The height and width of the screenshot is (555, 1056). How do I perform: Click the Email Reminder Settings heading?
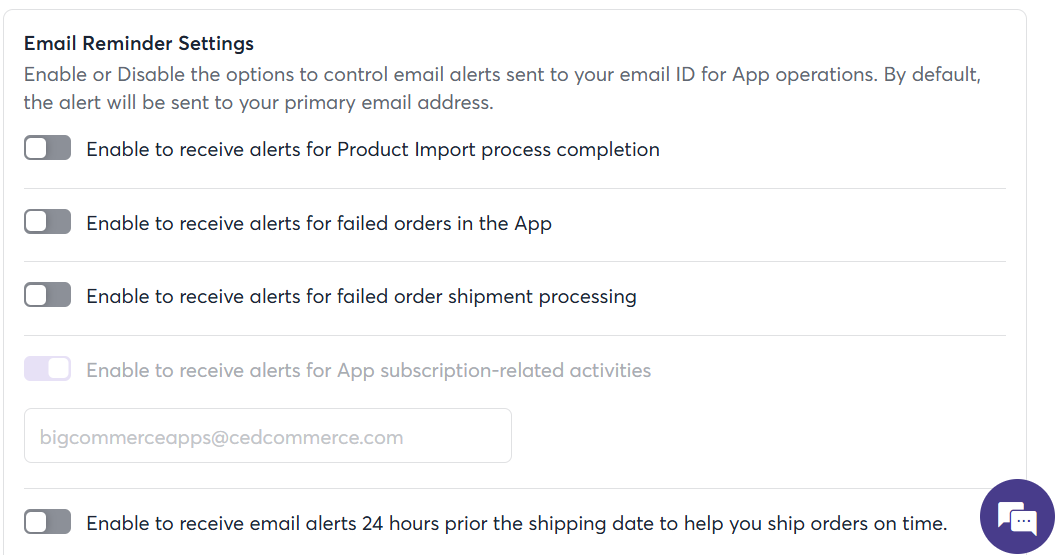coord(139,43)
